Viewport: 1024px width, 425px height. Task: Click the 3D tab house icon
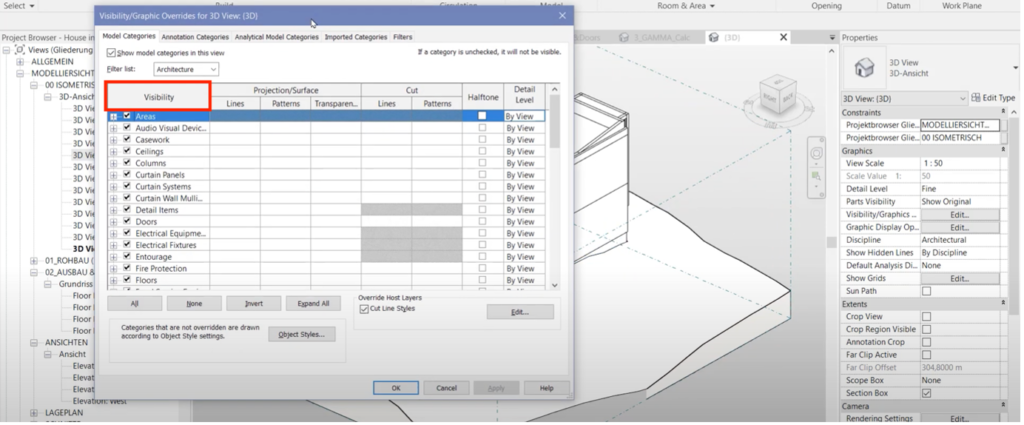click(714, 37)
